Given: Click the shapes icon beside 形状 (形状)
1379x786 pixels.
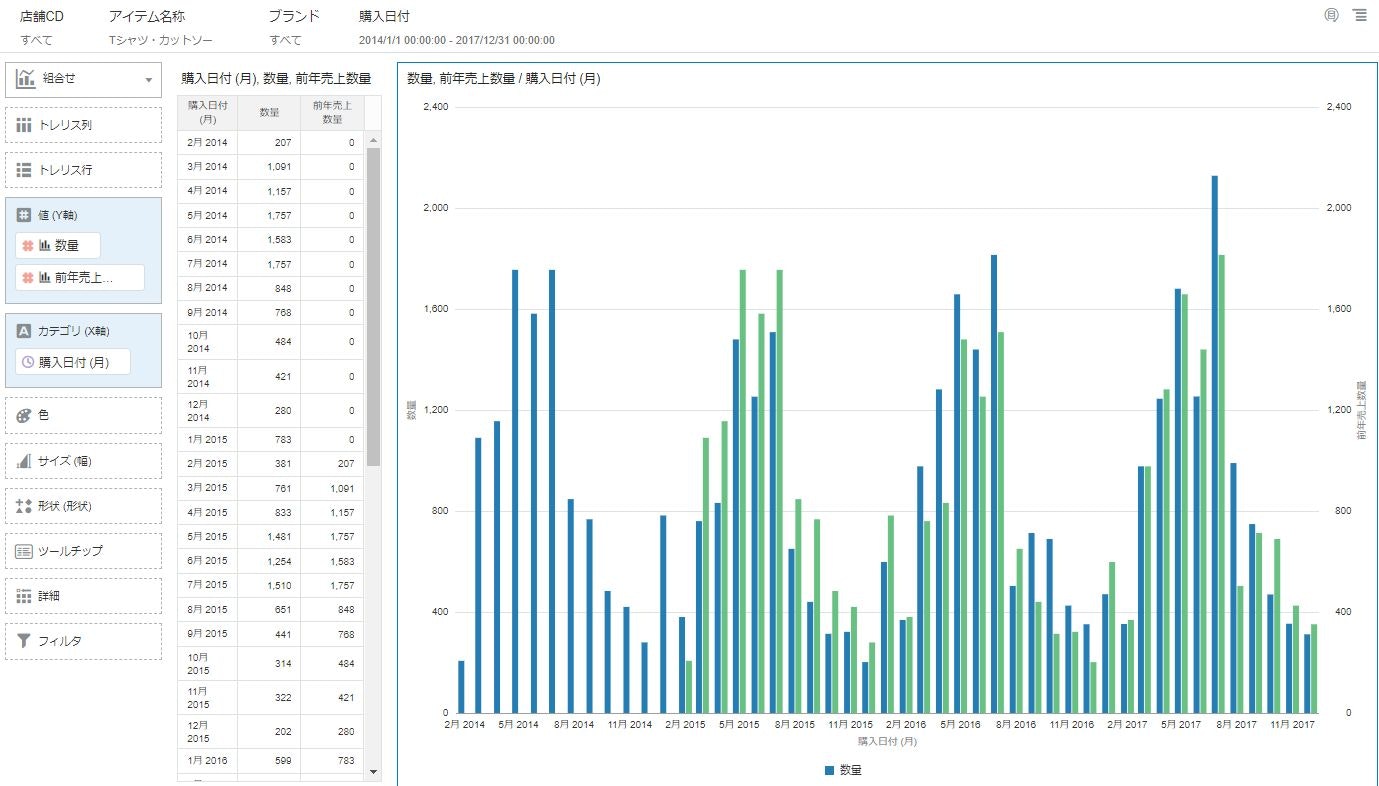Looking at the screenshot, I should tap(25, 506).
